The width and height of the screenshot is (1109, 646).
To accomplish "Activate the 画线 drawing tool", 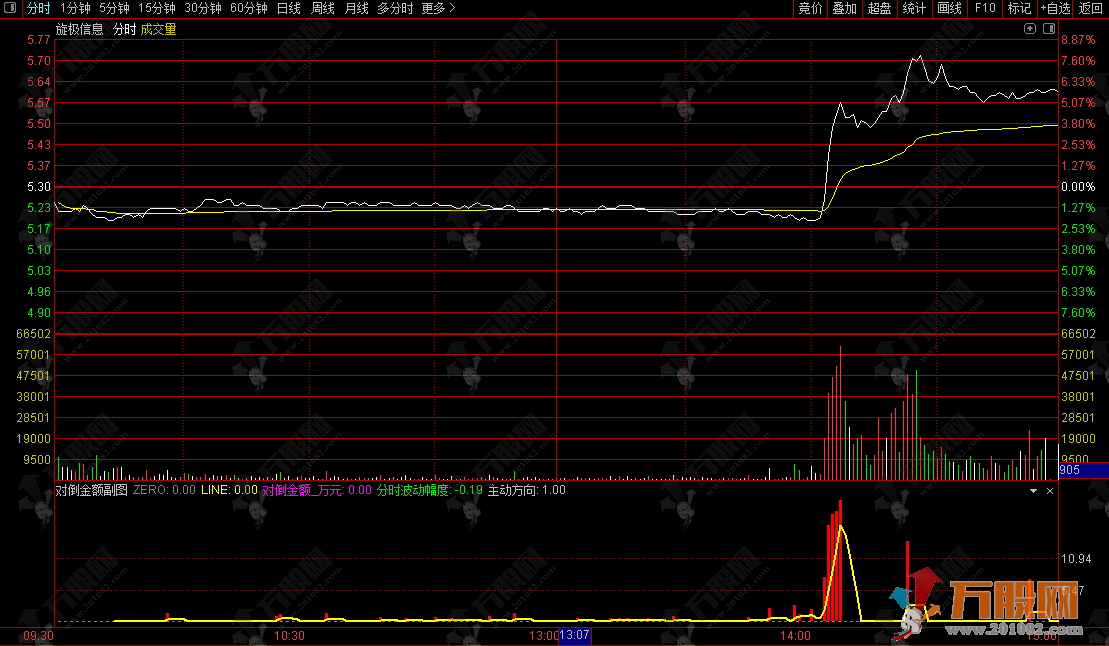I will (x=950, y=8).
